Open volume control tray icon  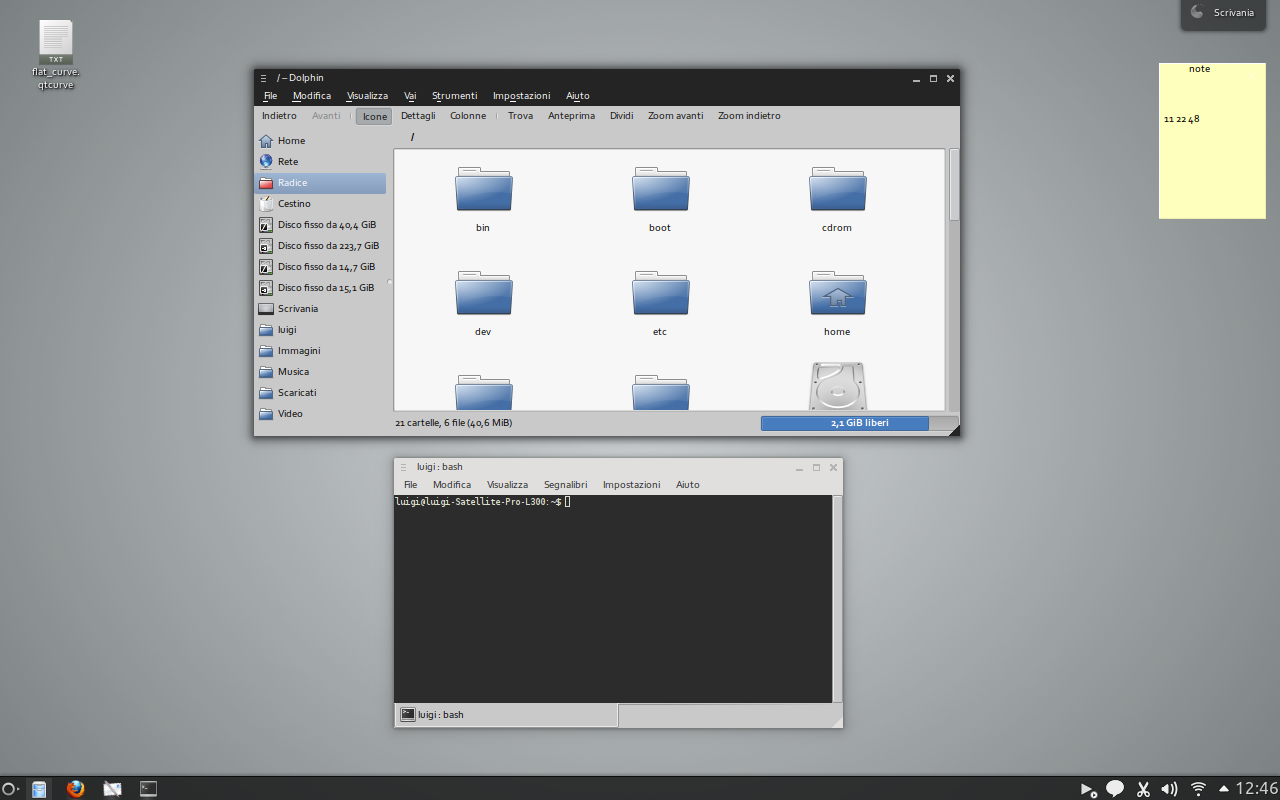[x=1170, y=789]
